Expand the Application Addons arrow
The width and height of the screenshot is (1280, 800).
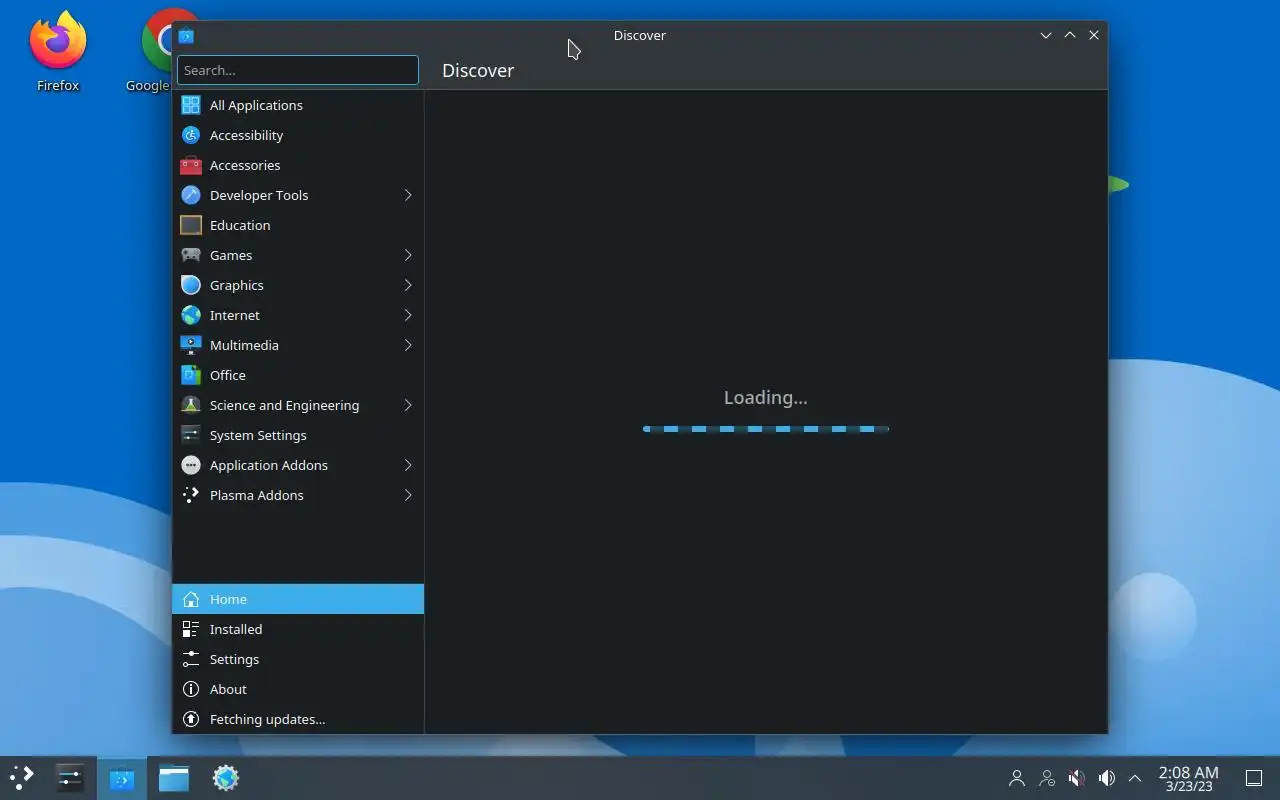[x=408, y=465]
